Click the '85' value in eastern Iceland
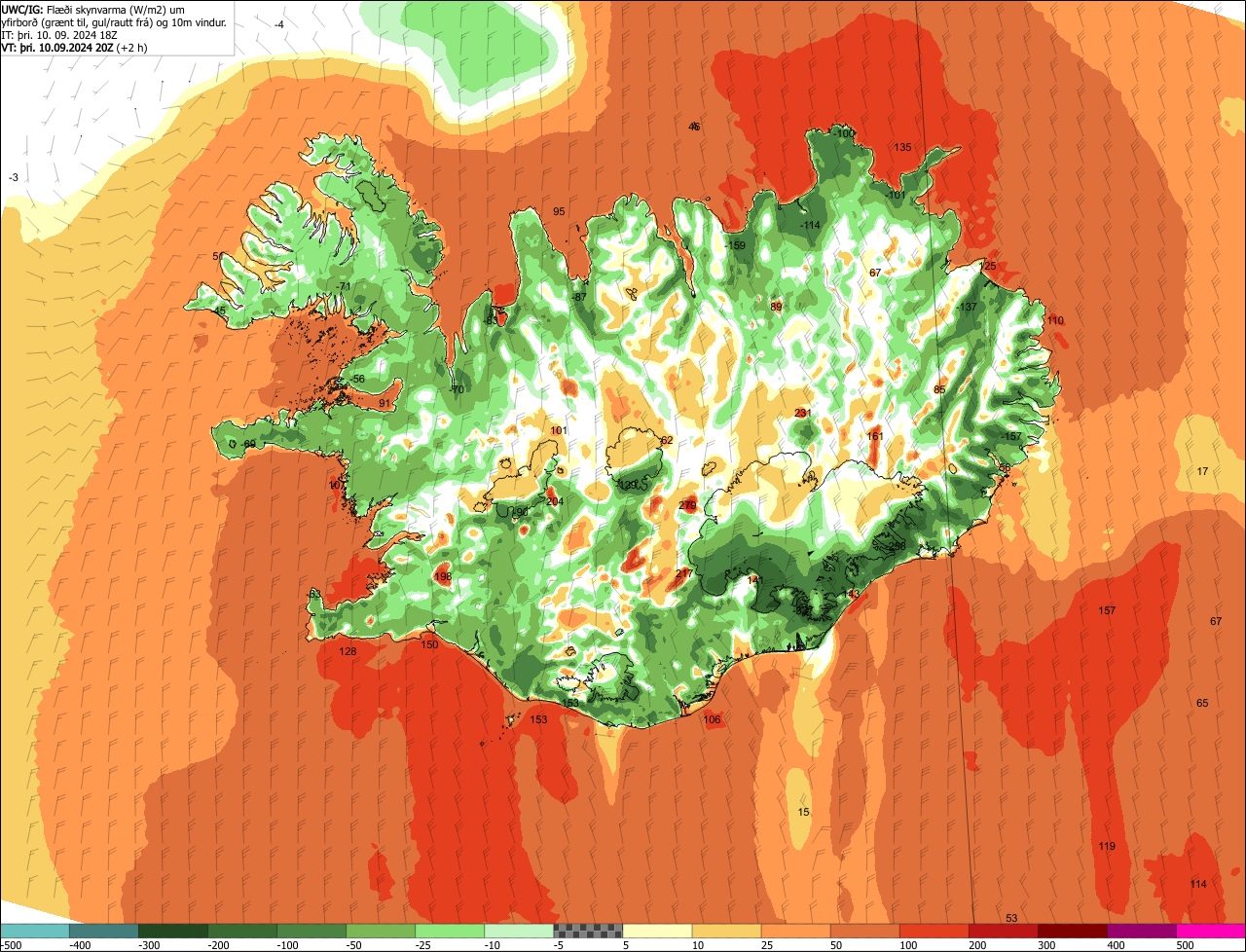 (x=939, y=389)
